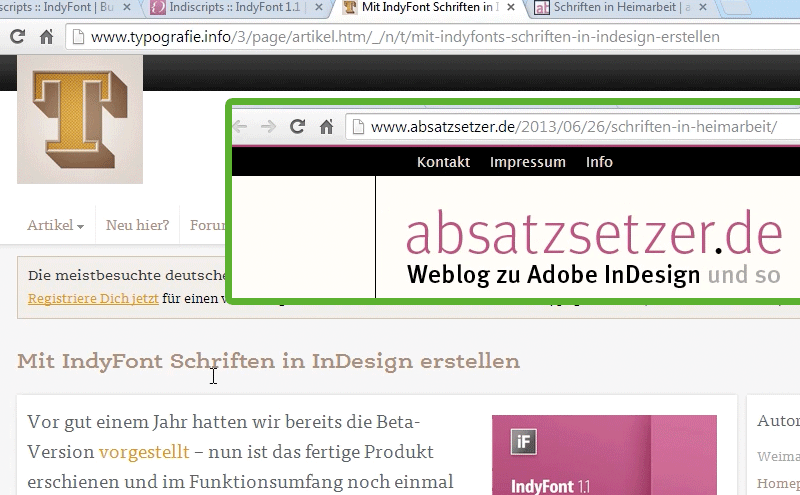
Task: Reload the absatzsetzer.de page in inset
Action: click(x=297, y=127)
